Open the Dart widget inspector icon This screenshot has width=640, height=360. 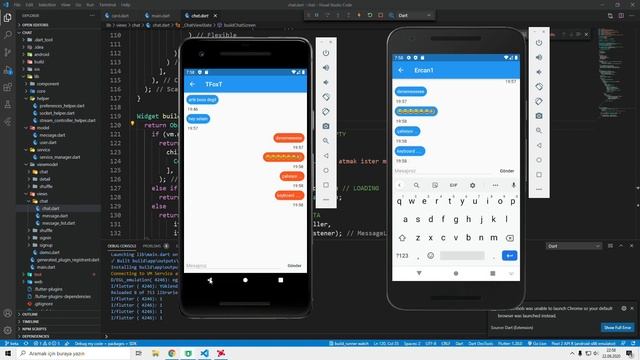(391, 15)
